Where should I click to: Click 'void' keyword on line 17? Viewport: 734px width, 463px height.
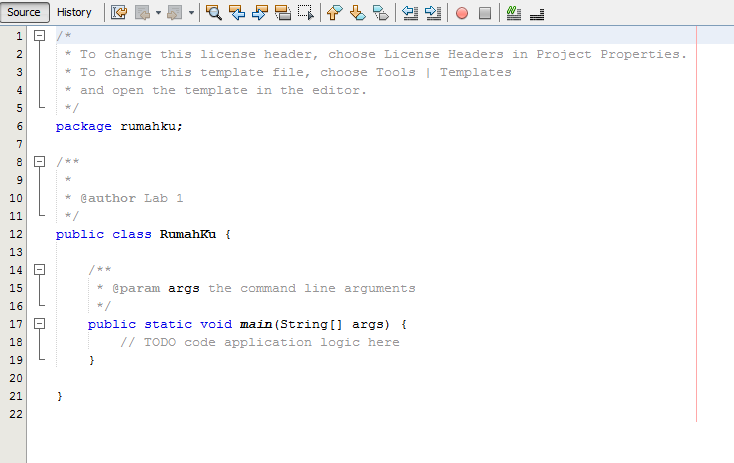click(x=216, y=324)
